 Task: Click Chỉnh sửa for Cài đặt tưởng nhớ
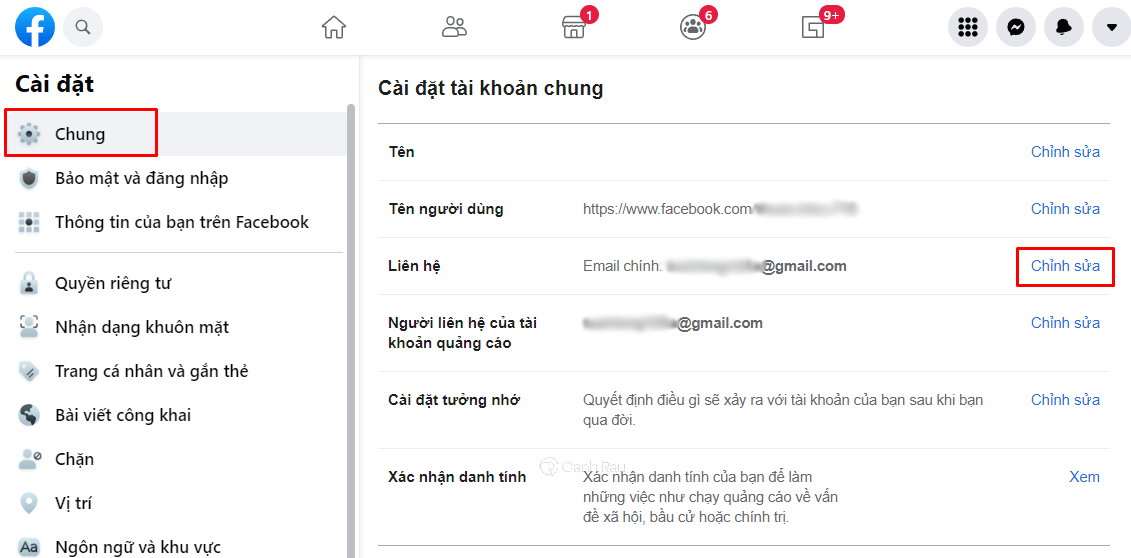click(x=1065, y=400)
